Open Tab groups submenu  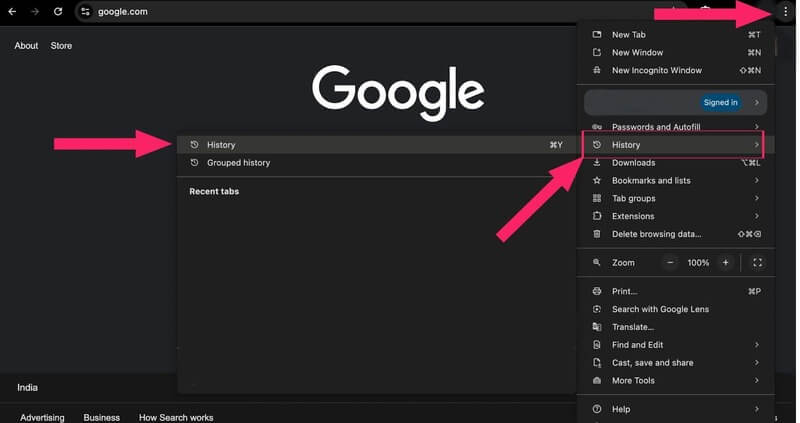(676, 198)
